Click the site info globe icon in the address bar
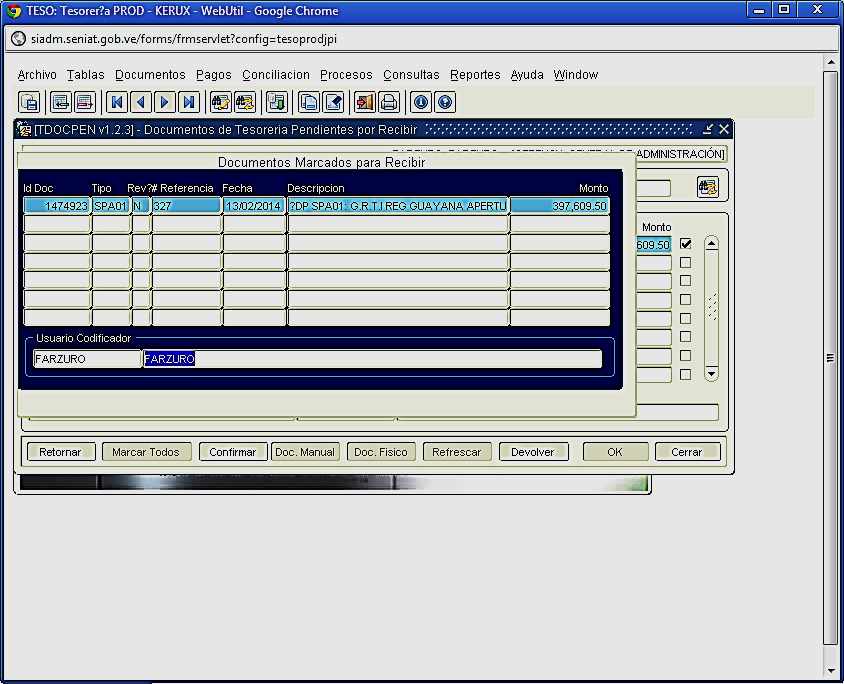The height and width of the screenshot is (684, 844). pos(18,39)
